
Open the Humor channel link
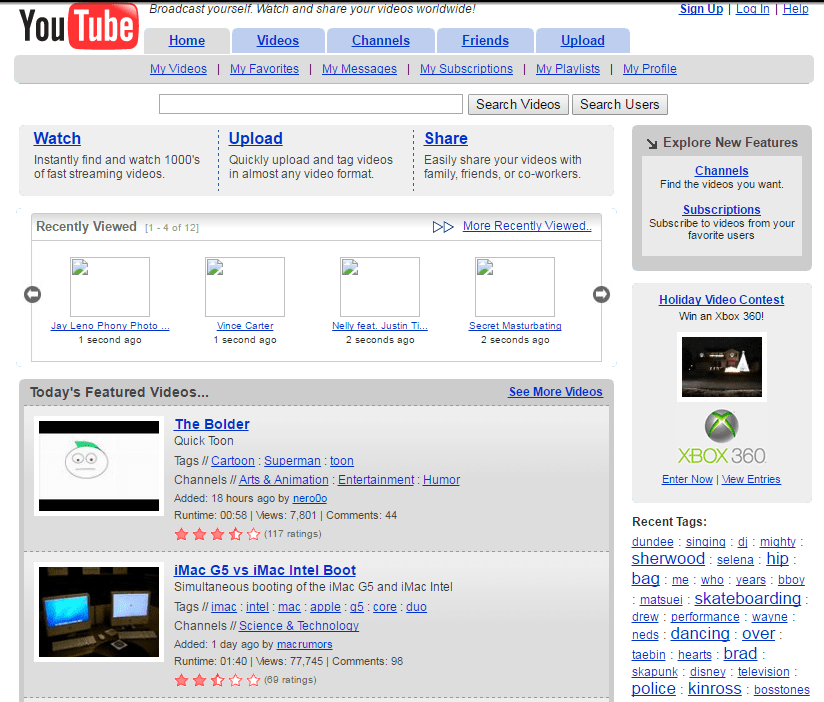(441, 480)
